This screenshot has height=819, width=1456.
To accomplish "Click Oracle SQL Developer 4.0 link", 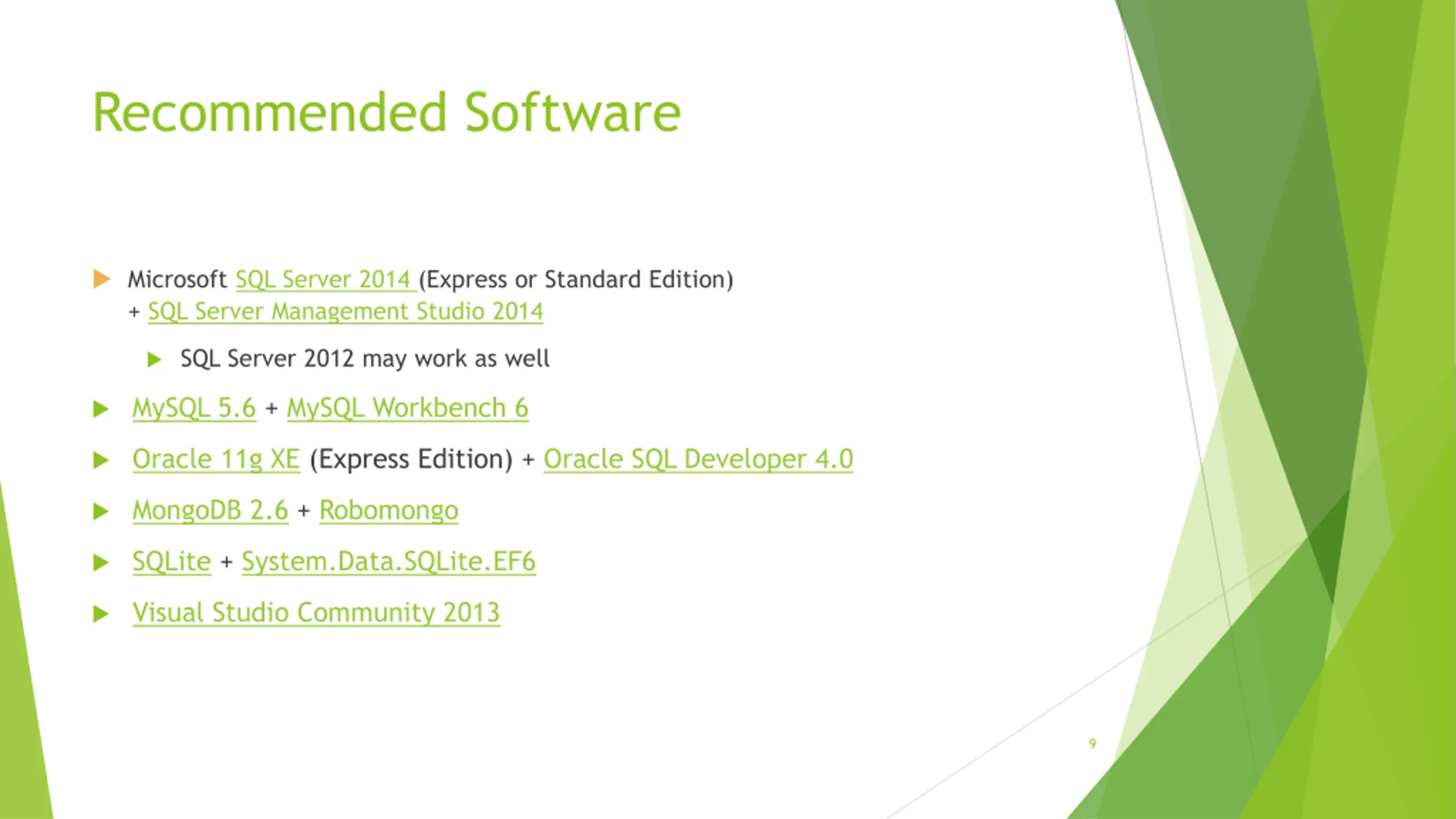I will pos(698,459).
